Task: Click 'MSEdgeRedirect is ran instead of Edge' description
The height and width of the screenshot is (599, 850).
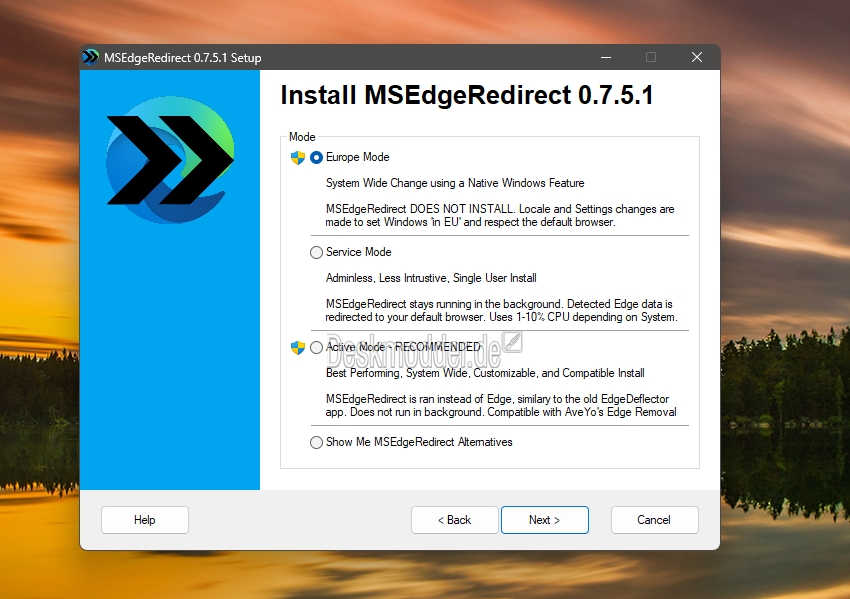Action: [501, 405]
